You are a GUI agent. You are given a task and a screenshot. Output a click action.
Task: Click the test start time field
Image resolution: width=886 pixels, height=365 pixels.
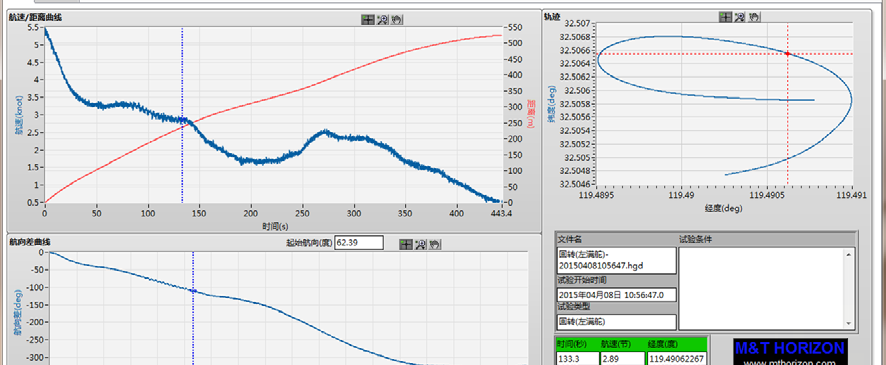pyautogui.click(x=616, y=295)
